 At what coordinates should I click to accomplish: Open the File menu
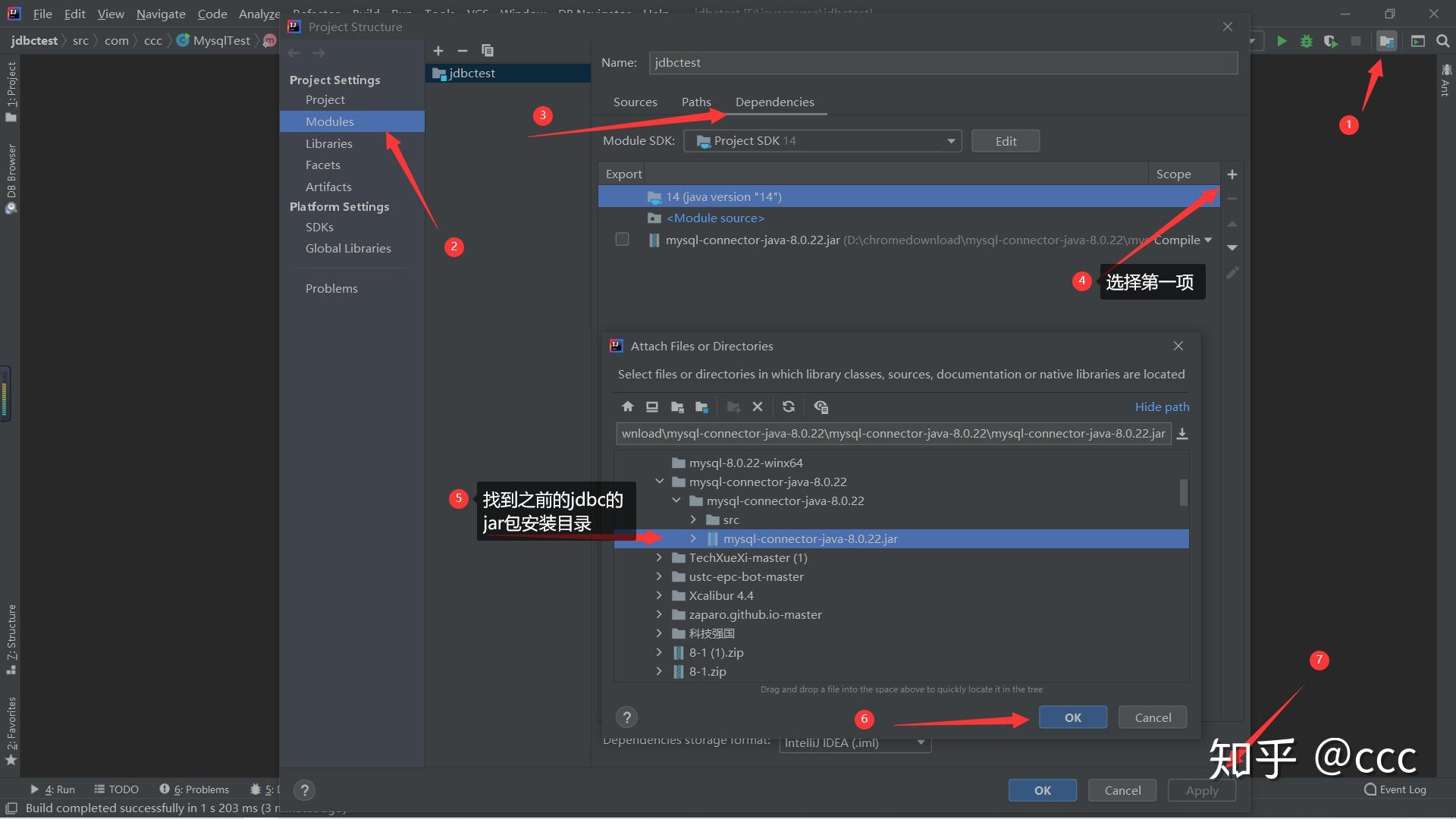pyautogui.click(x=42, y=14)
